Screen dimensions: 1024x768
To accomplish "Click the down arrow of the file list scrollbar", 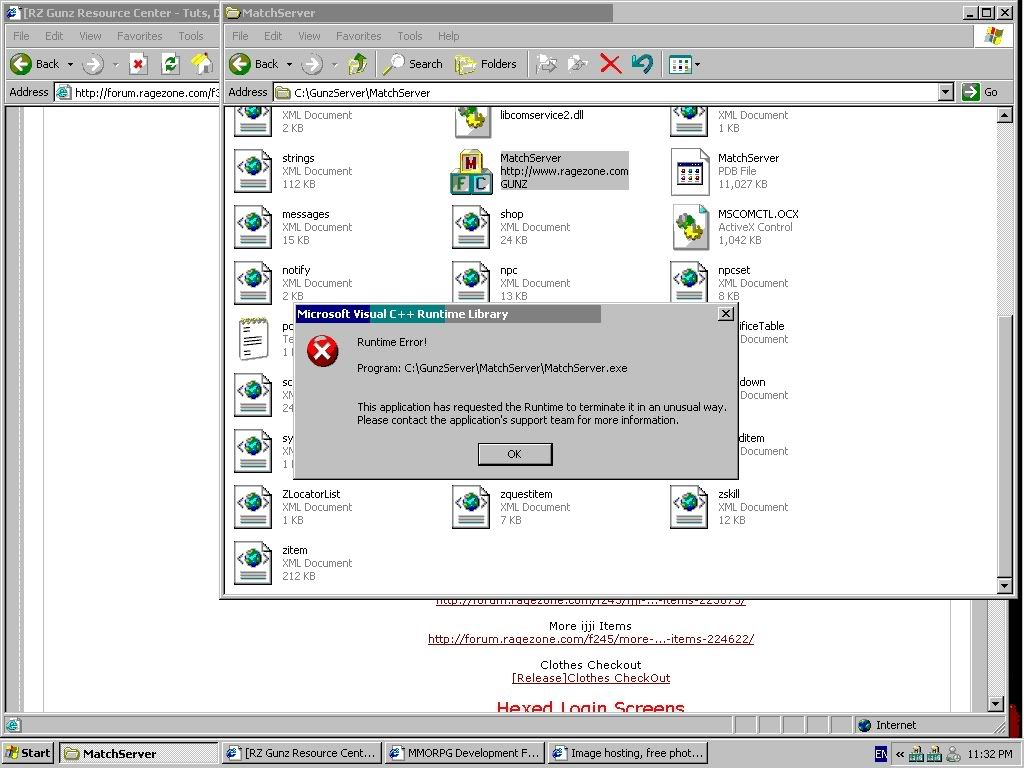I will pos(1006,585).
